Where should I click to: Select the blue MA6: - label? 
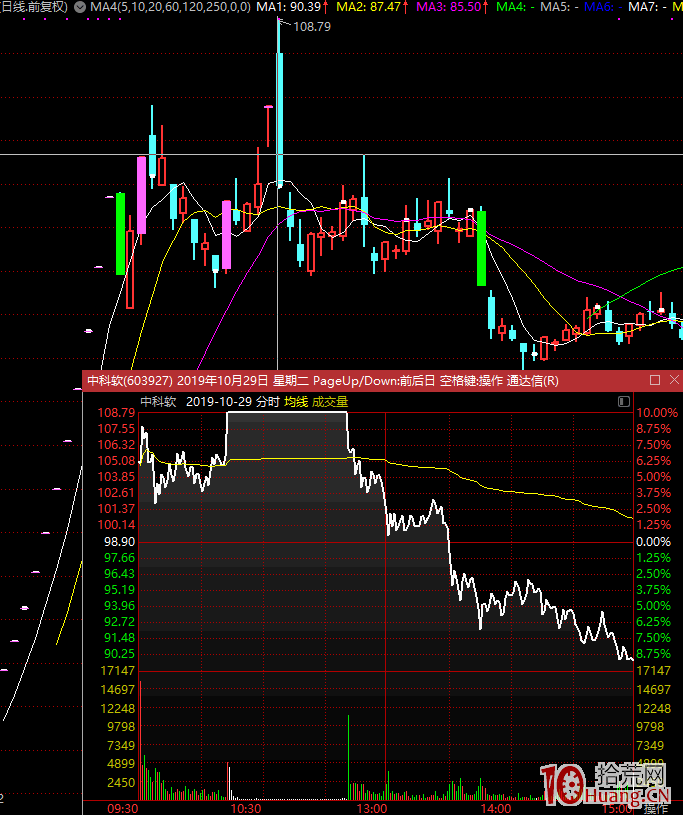603,7
